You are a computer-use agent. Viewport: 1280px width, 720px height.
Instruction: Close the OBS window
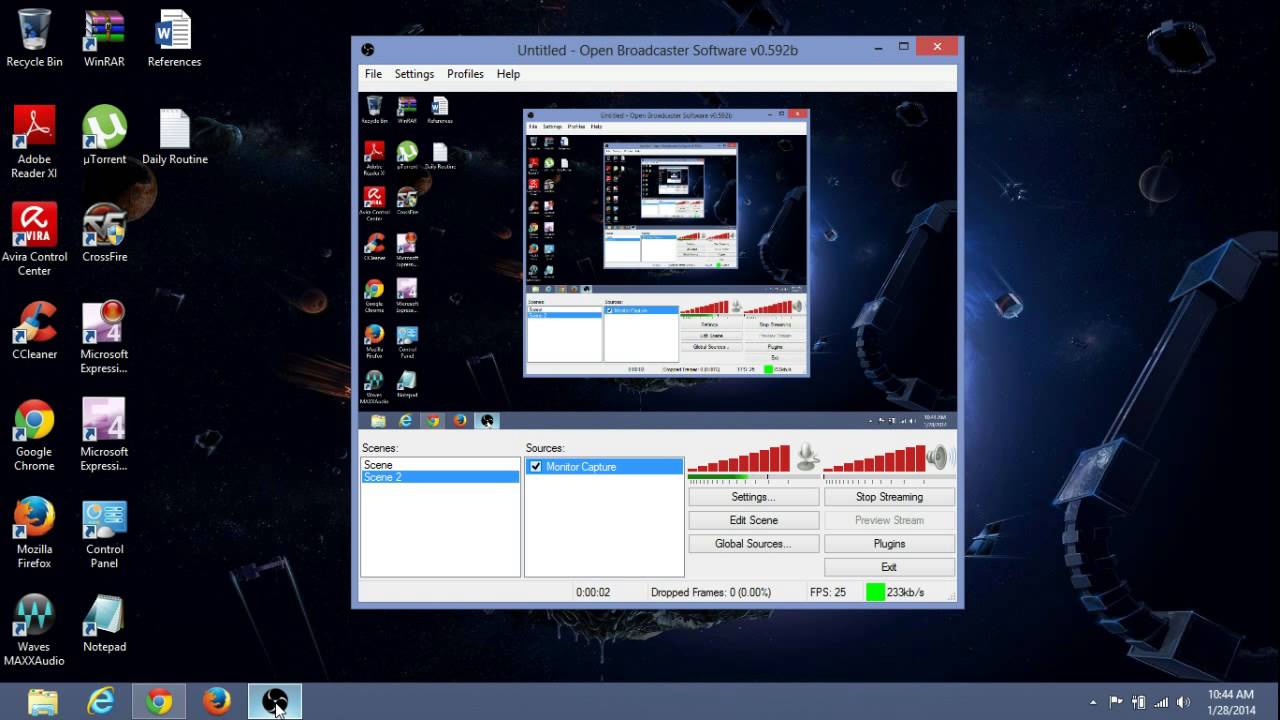(x=937, y=47)
